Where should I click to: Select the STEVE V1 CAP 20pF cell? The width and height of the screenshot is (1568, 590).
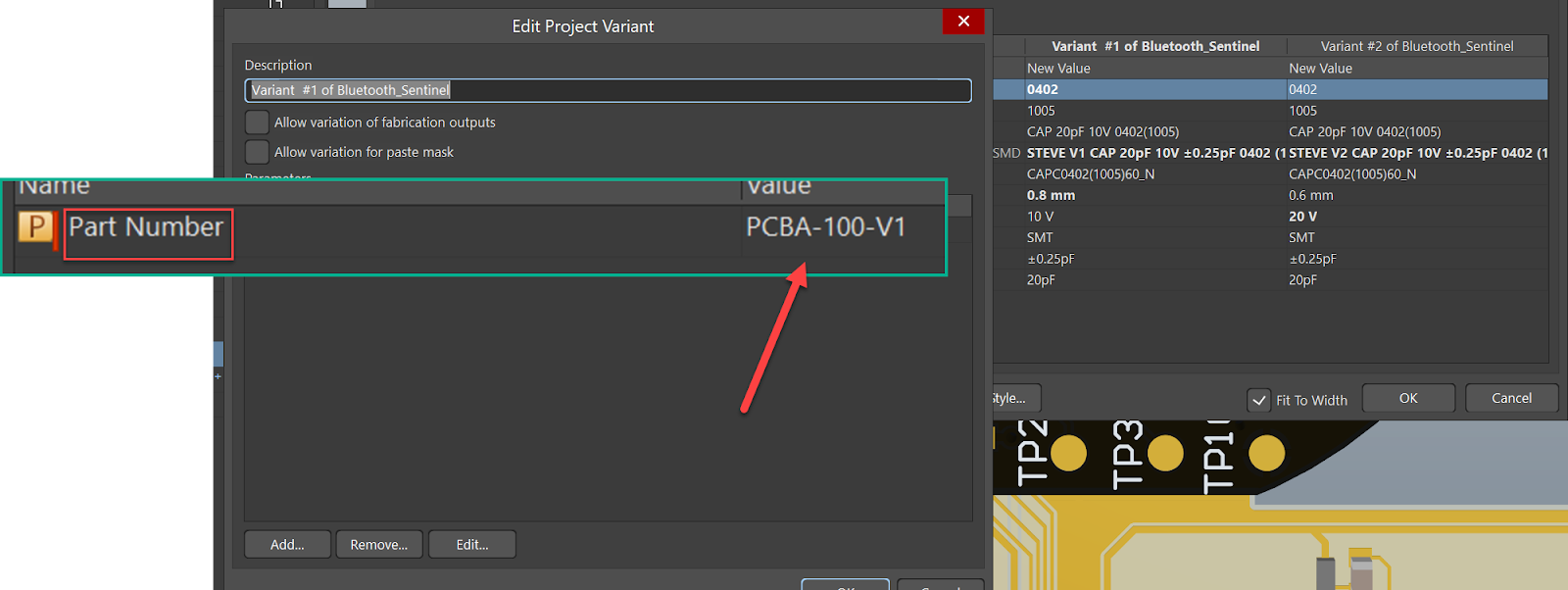click(1149, 153)
